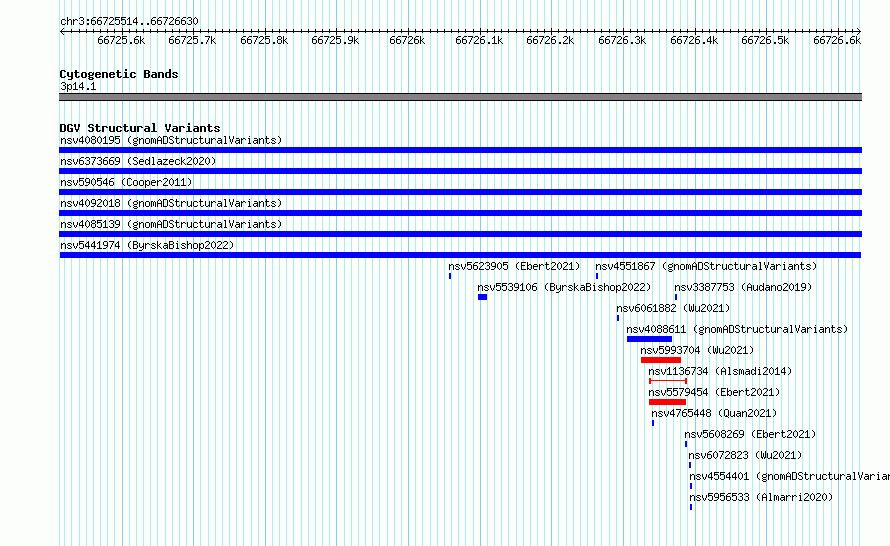Viewport: 890px width, 546px height.
Task: Click the nsv4080195 gnomAD variant label
Action: (171, 140)
